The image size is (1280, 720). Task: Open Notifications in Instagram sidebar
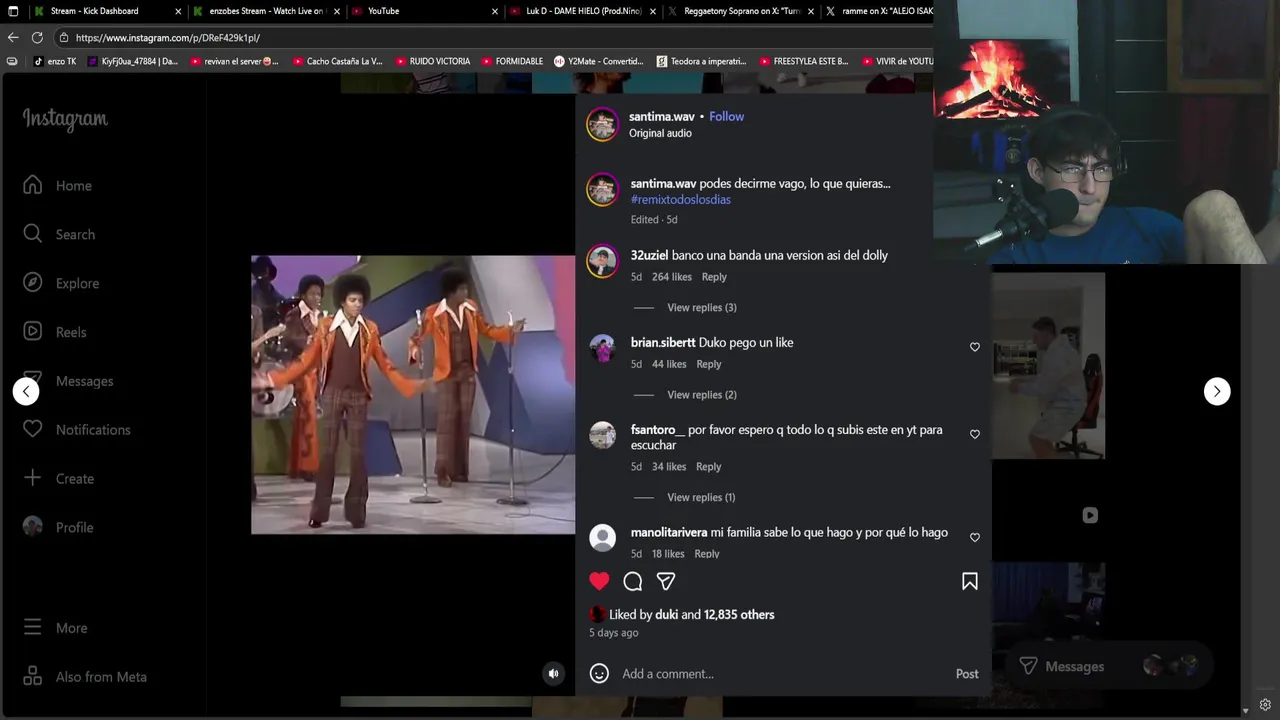77,430
